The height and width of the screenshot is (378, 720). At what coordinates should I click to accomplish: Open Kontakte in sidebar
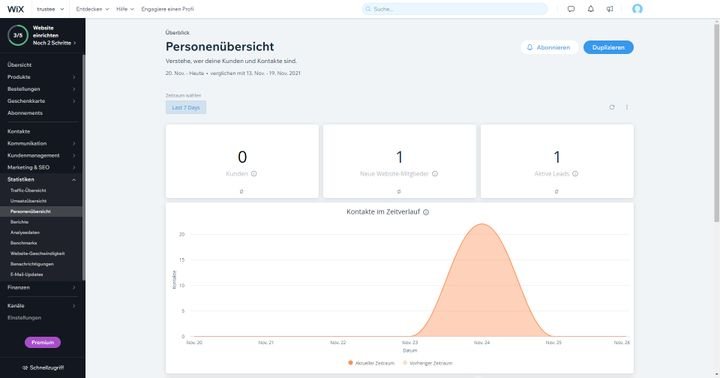click(x=19, y=131)
